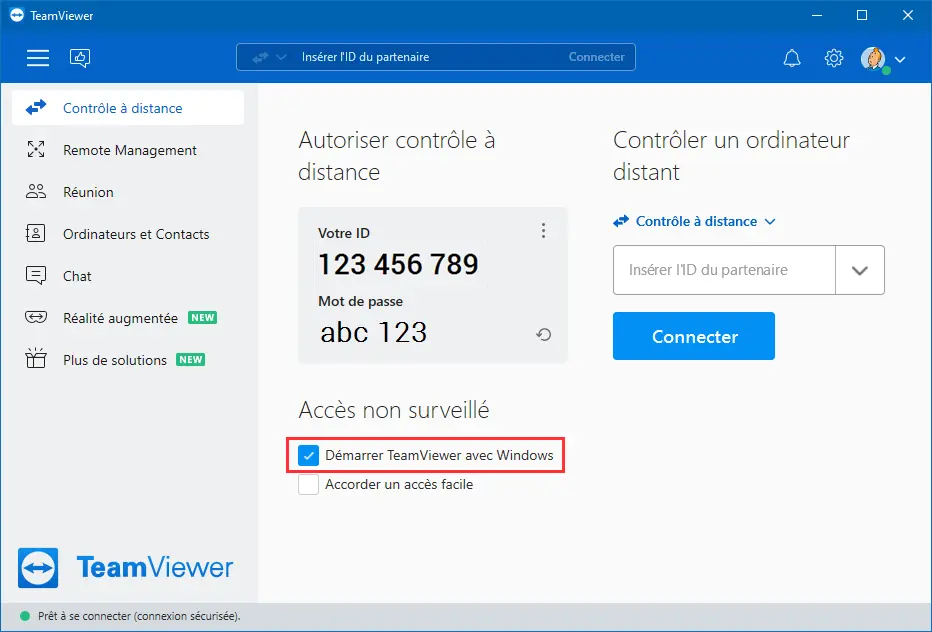This screenshot has width=932, height=632.
Task: Click the contacts book icon
Action: (x=36, y=233)
